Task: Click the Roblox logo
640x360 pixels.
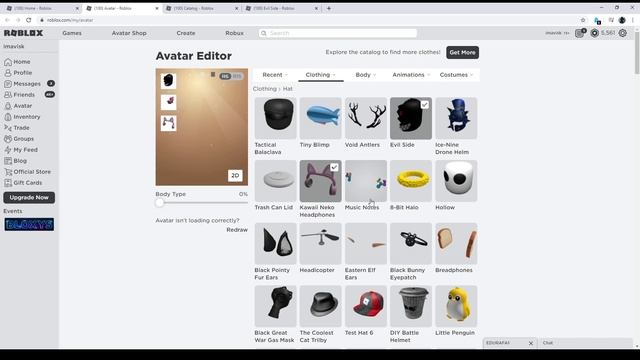Action: [x=23, y=33]
